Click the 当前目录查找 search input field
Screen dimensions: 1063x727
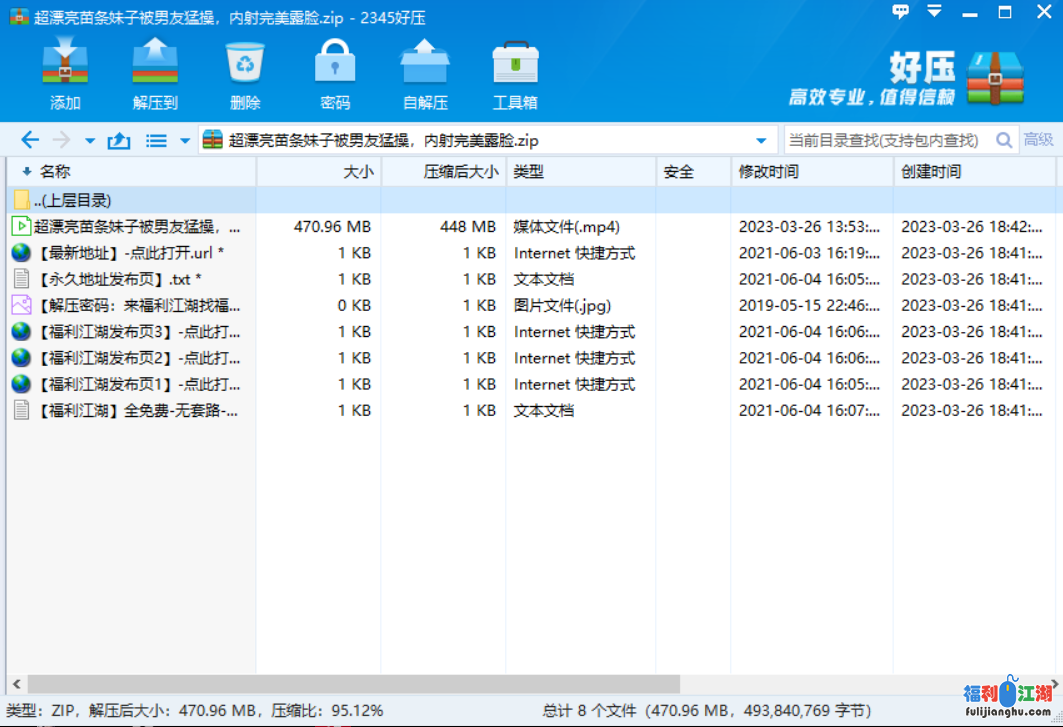885,141
